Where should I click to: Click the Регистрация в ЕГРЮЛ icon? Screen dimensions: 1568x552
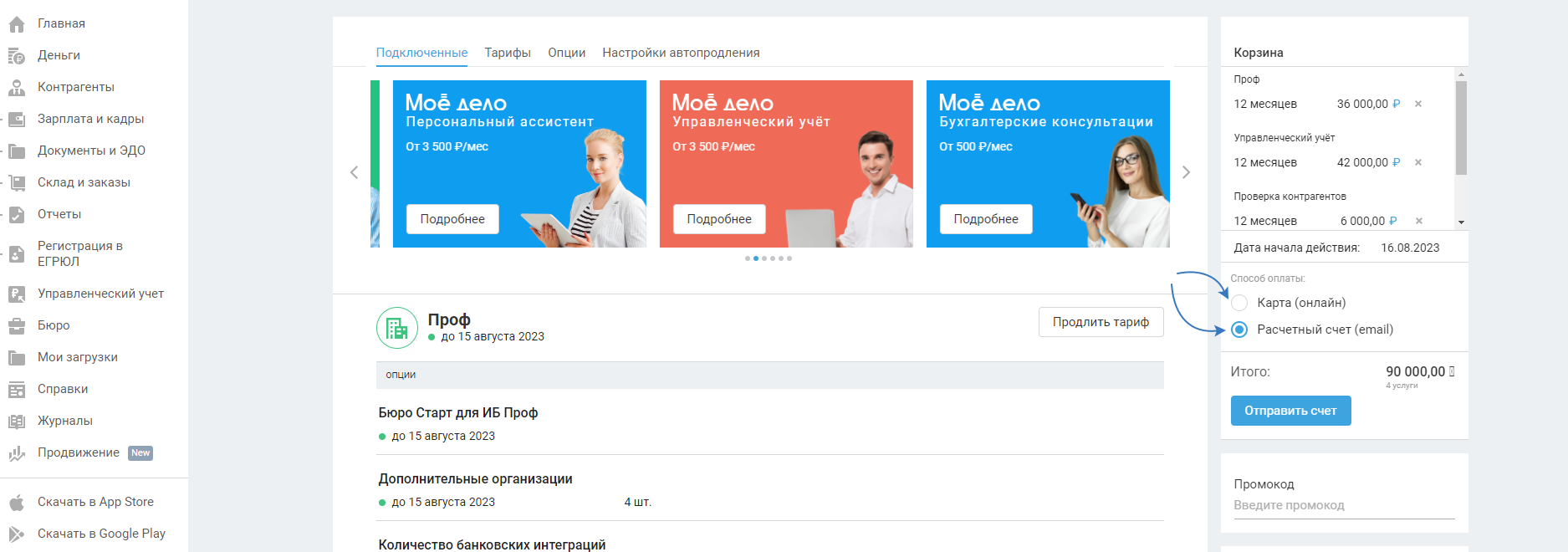[17, 254]
